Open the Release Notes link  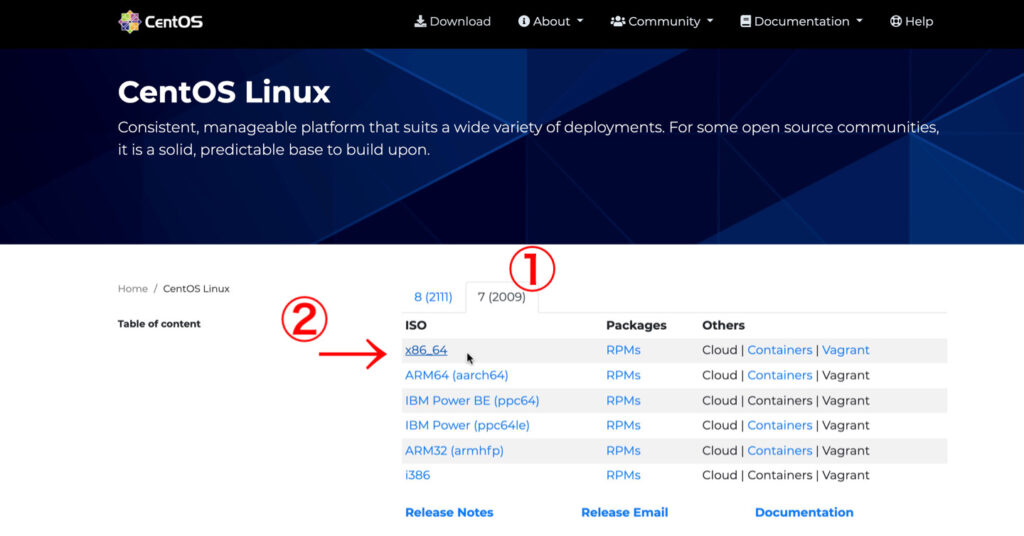tap(449, 512)
